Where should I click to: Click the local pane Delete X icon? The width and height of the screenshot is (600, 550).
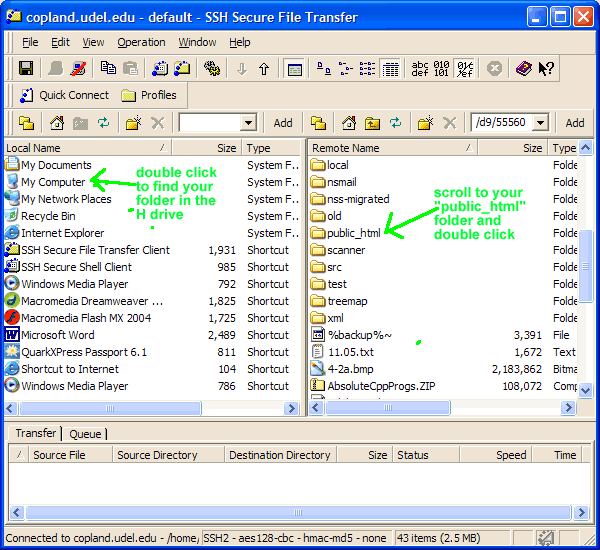click(x=157, y=123)
